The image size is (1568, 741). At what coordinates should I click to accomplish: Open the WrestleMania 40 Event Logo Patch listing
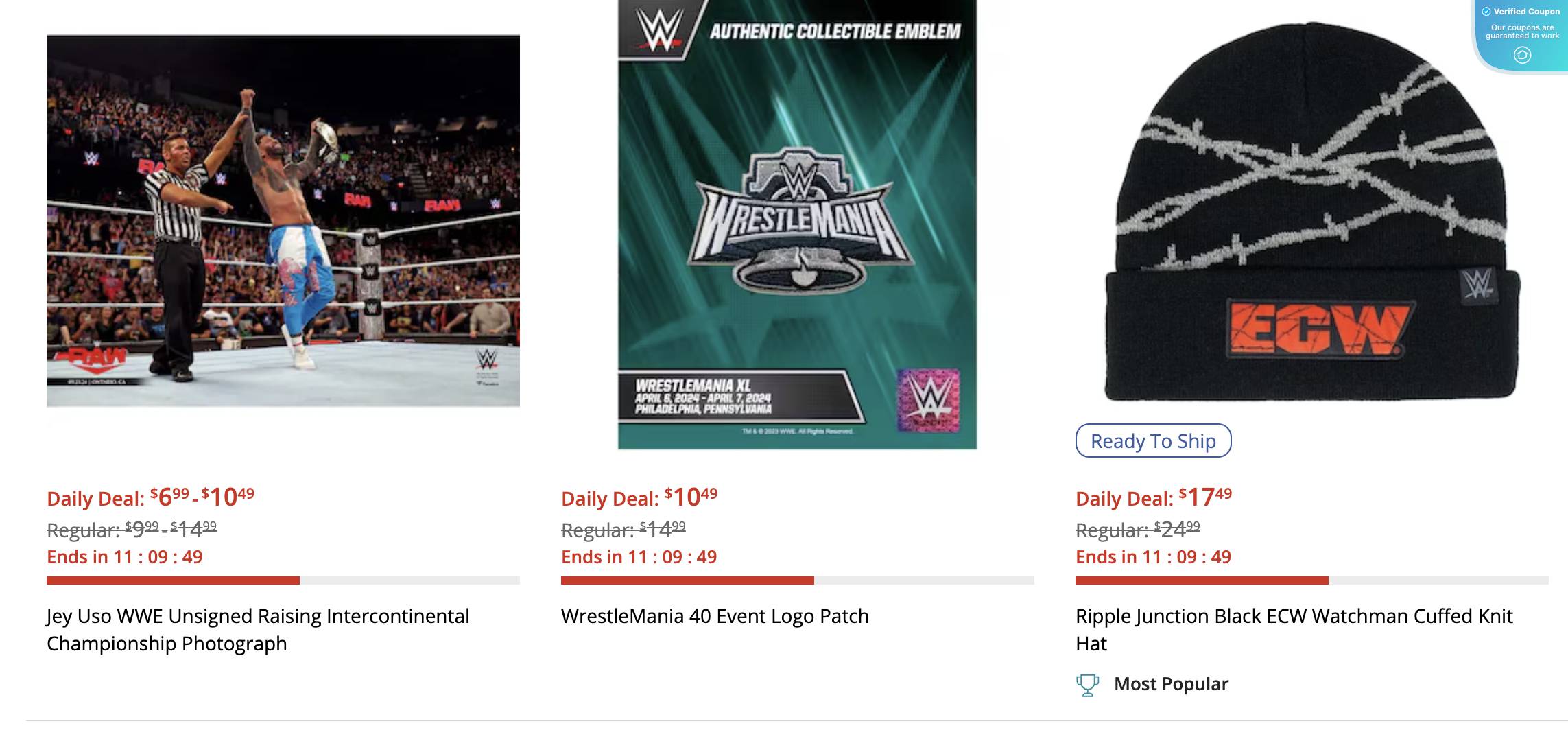pyautogui.click(x=715, y=616)
